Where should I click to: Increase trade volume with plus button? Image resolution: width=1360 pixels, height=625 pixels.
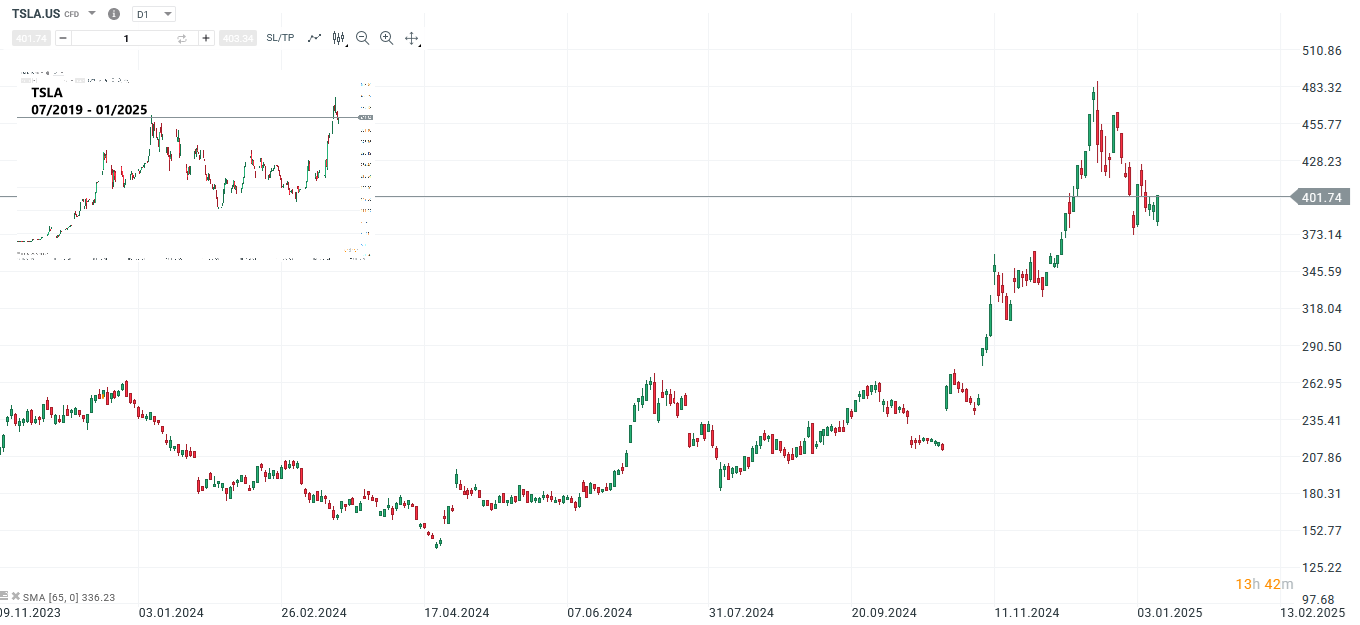tap(206, 38)
